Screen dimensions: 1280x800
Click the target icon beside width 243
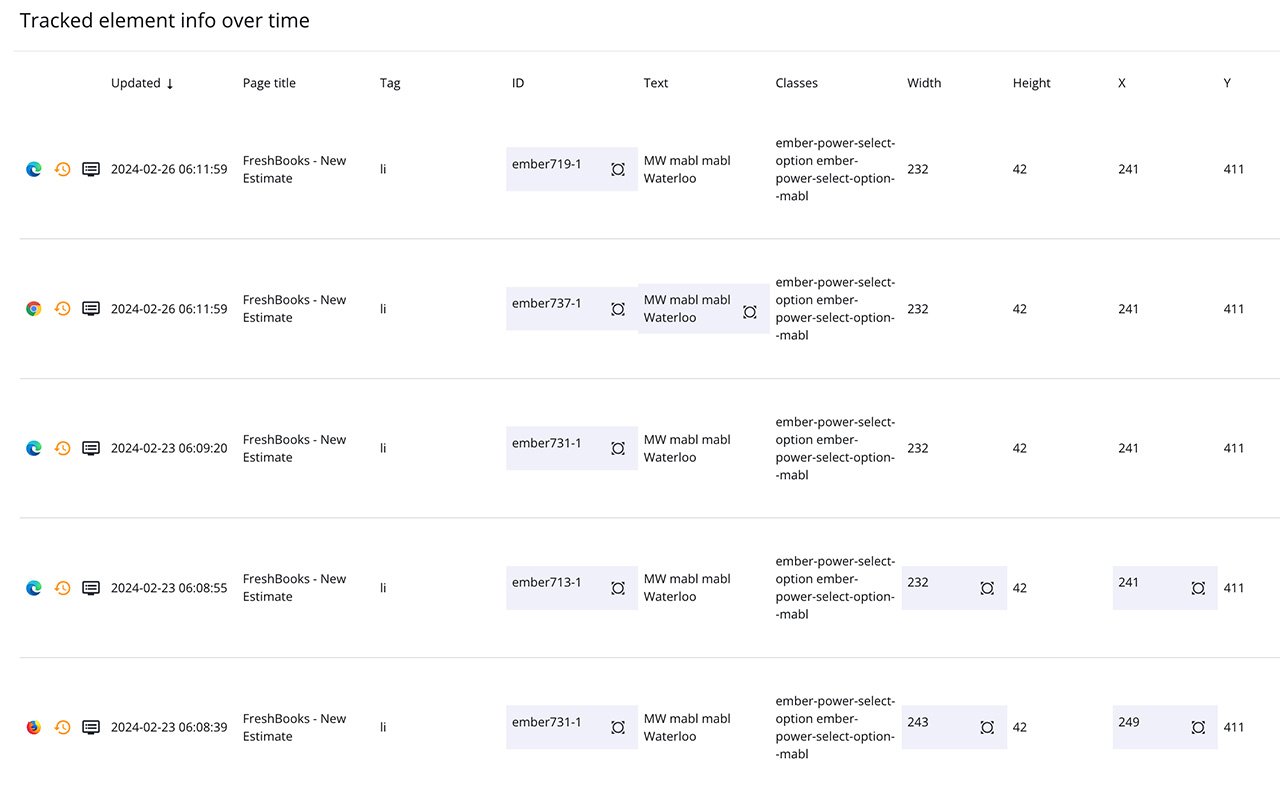point(987,727)
